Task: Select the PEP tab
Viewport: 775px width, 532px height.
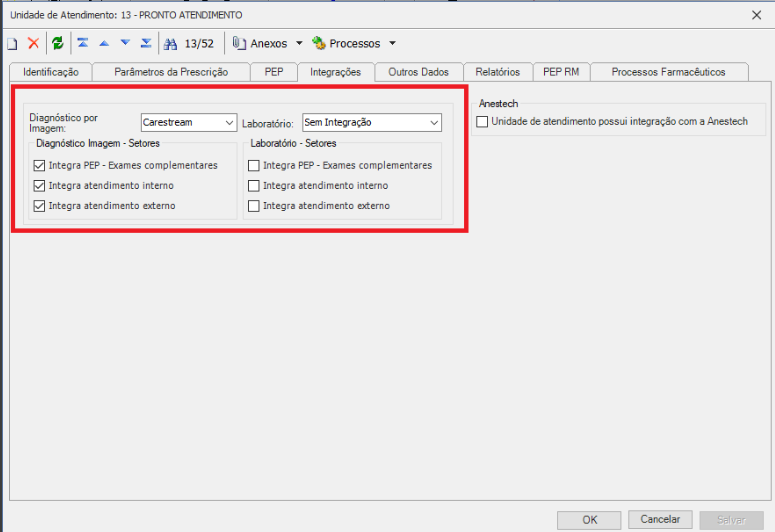Action: [x=273, y=72]
